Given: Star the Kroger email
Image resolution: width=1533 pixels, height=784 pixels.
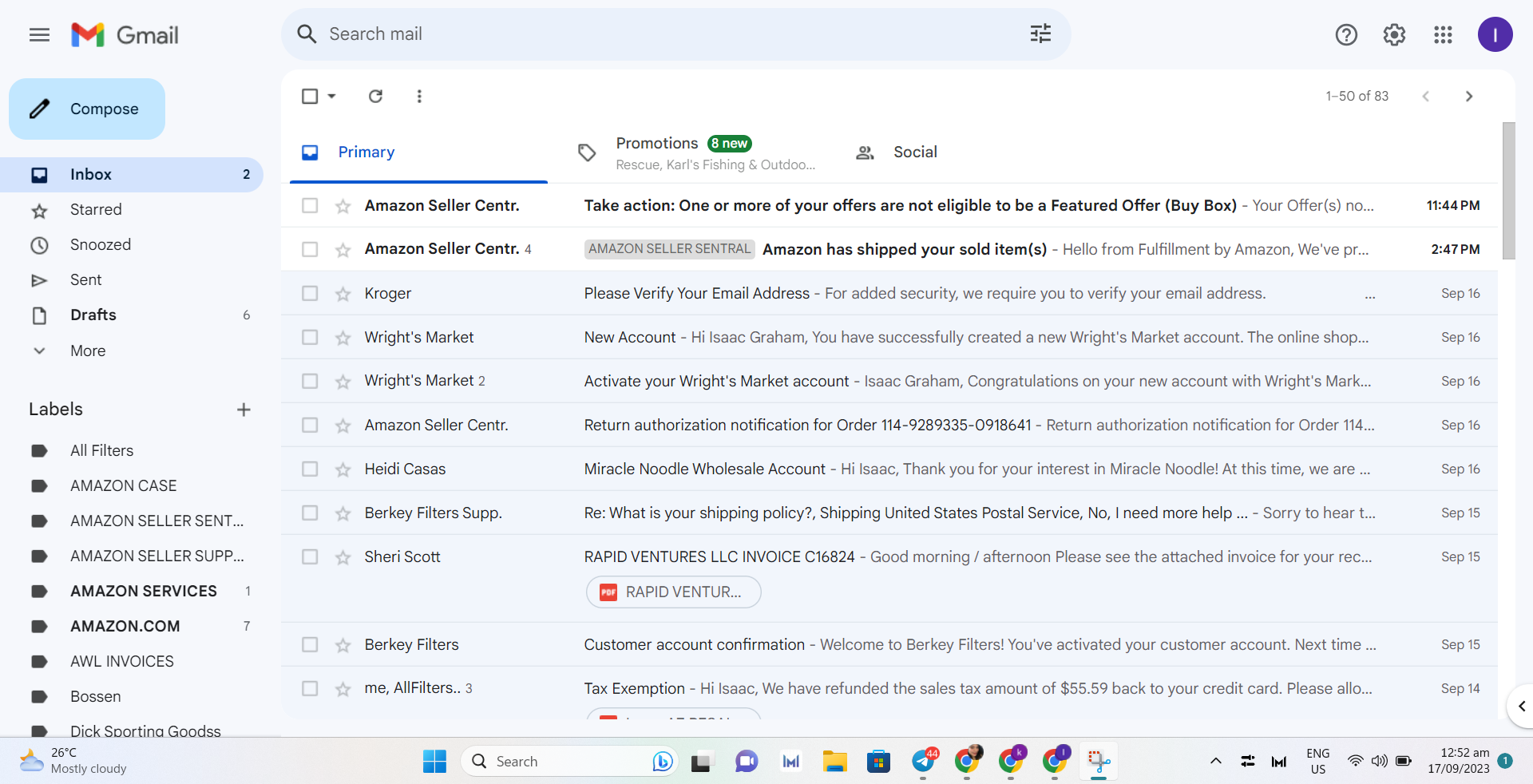Looking at the screenshot, I should [343, 294].
